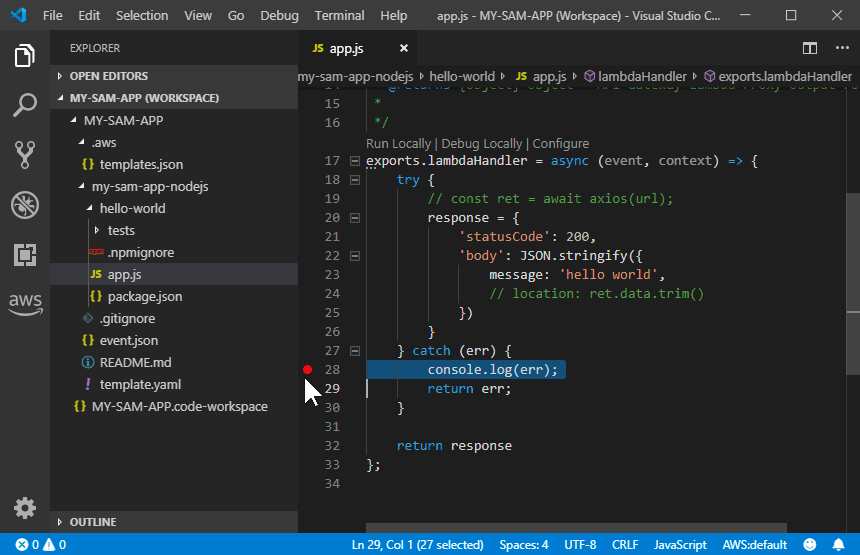Open the Help menu
860x555 pixels.
point(394,15)
